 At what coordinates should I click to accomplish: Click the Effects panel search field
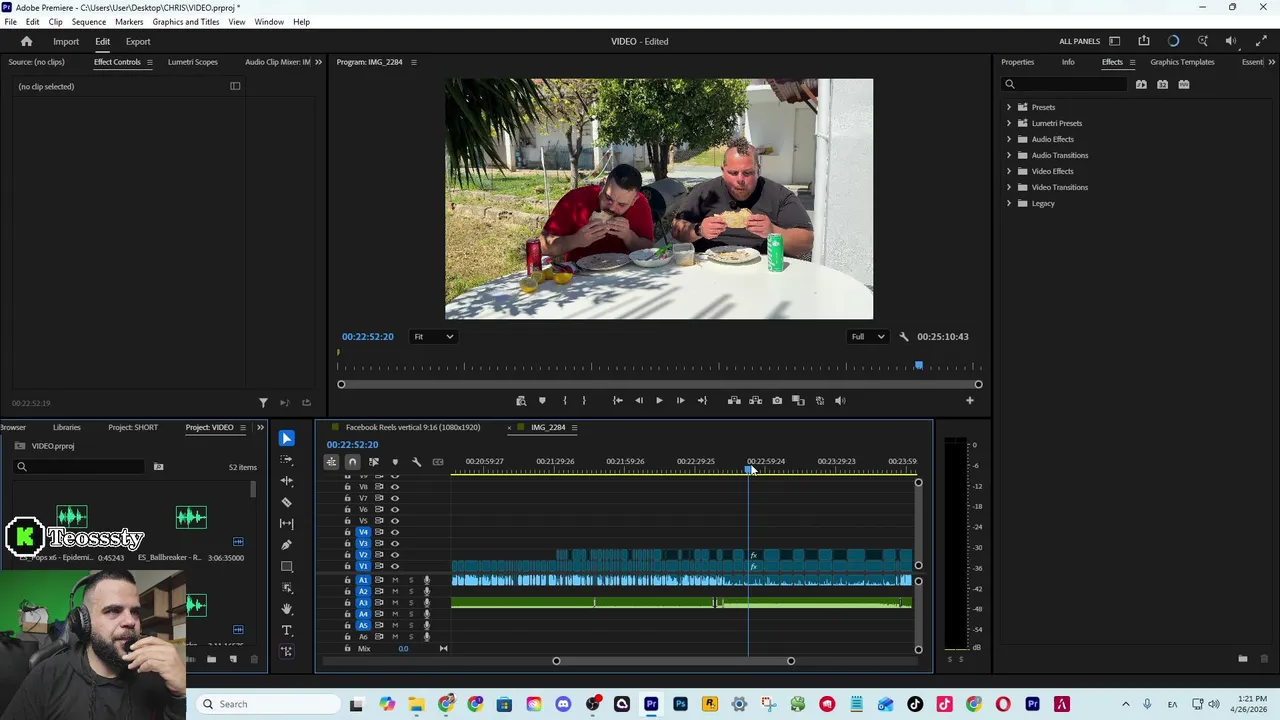1065,84
